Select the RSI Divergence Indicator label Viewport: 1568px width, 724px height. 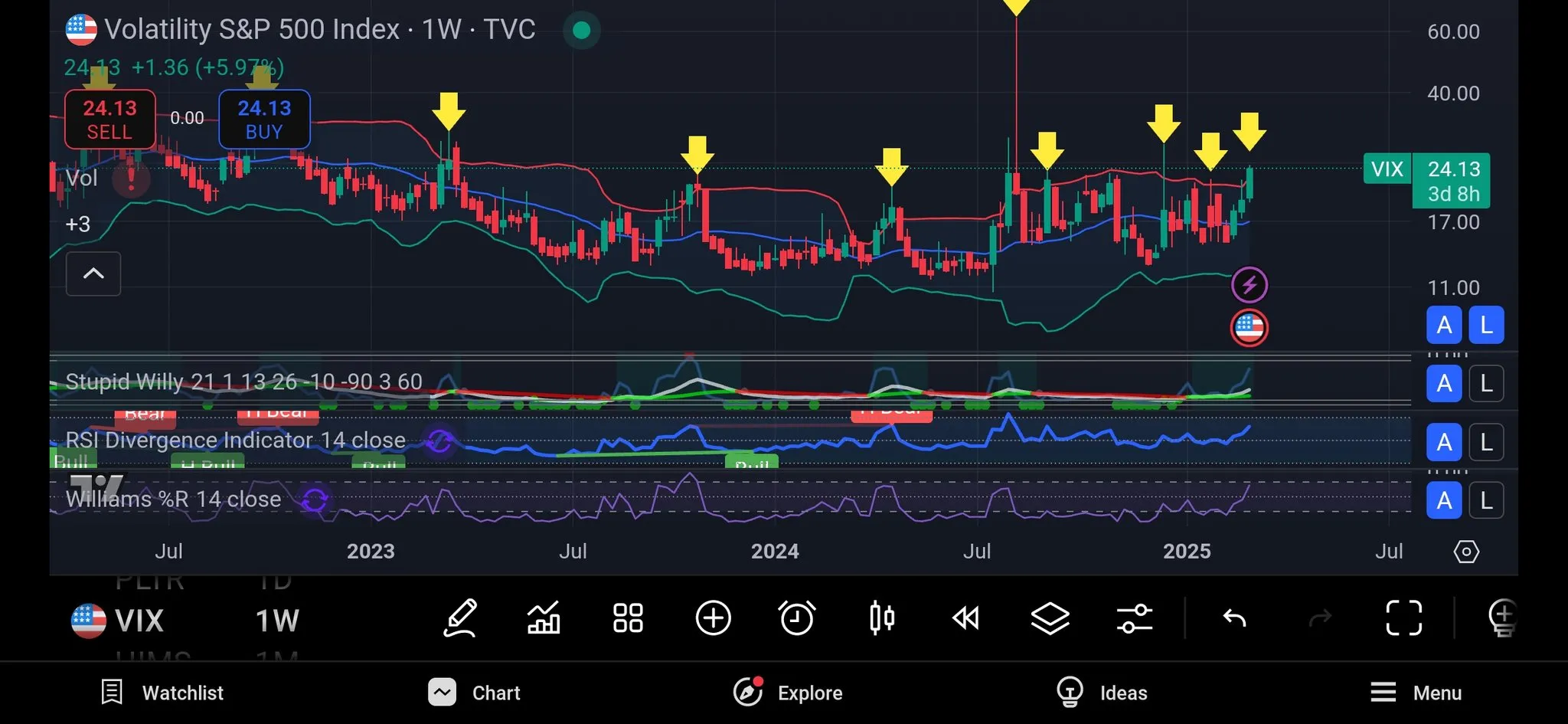(x=235, y=440)
